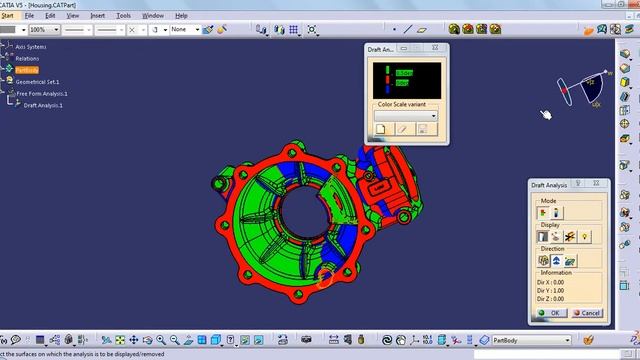Click OK in Draft Analysis dialog

pyautogui.click(x=551, y=313)
